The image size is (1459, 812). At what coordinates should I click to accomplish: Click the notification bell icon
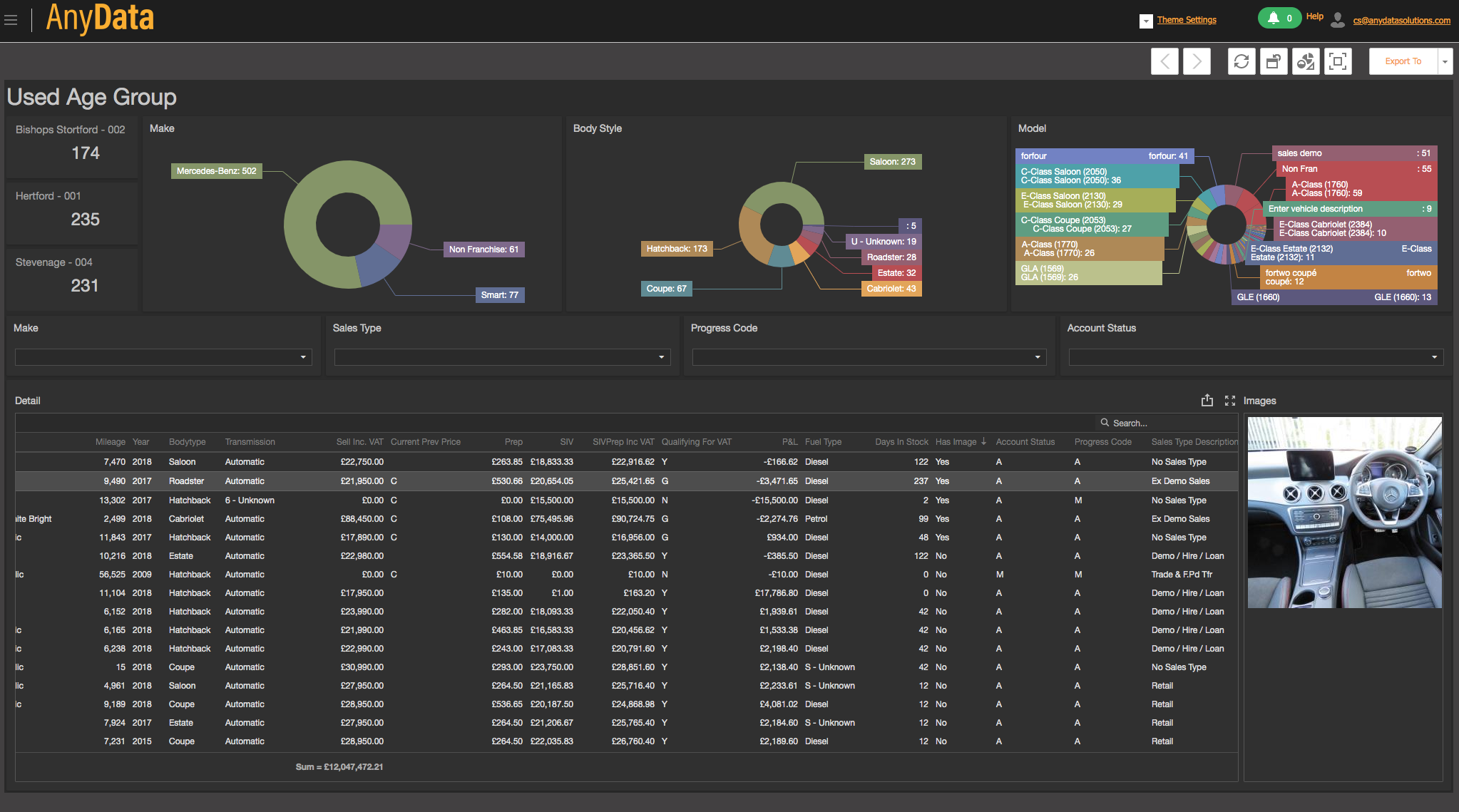coord(1274,18)
